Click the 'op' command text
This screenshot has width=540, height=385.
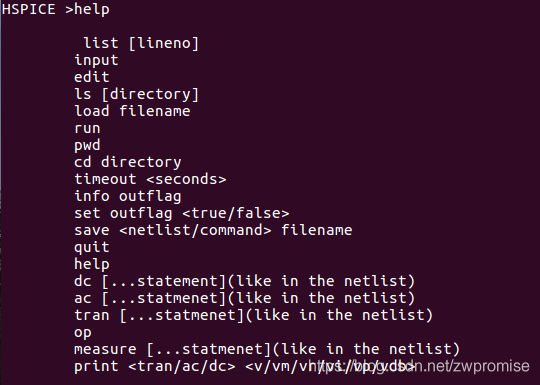pyautogui.click(x=83, y=333)
